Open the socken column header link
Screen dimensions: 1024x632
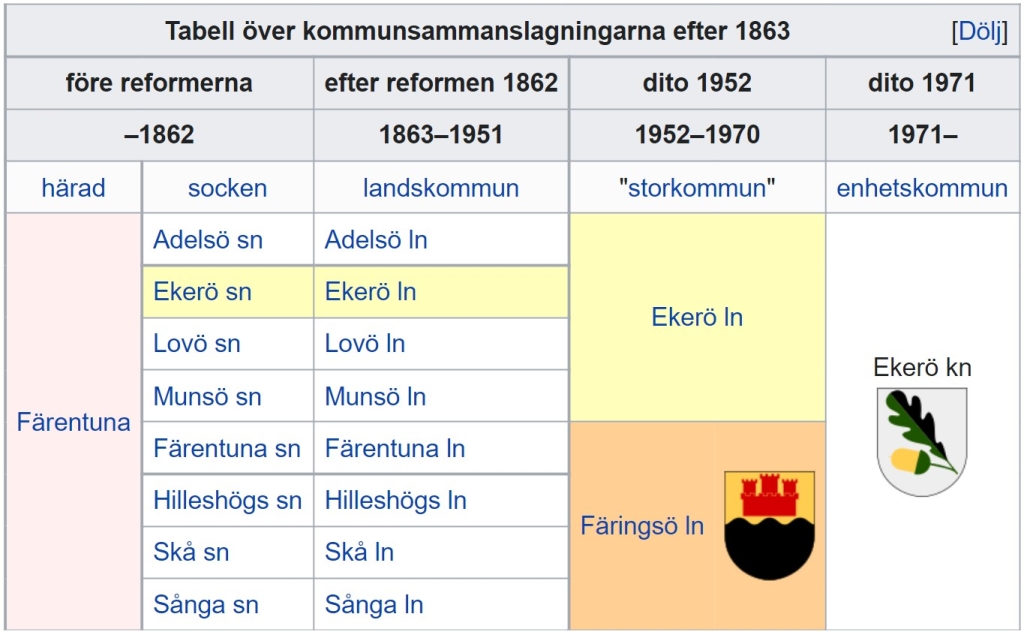pyautogui.click(x=227, y=188)
